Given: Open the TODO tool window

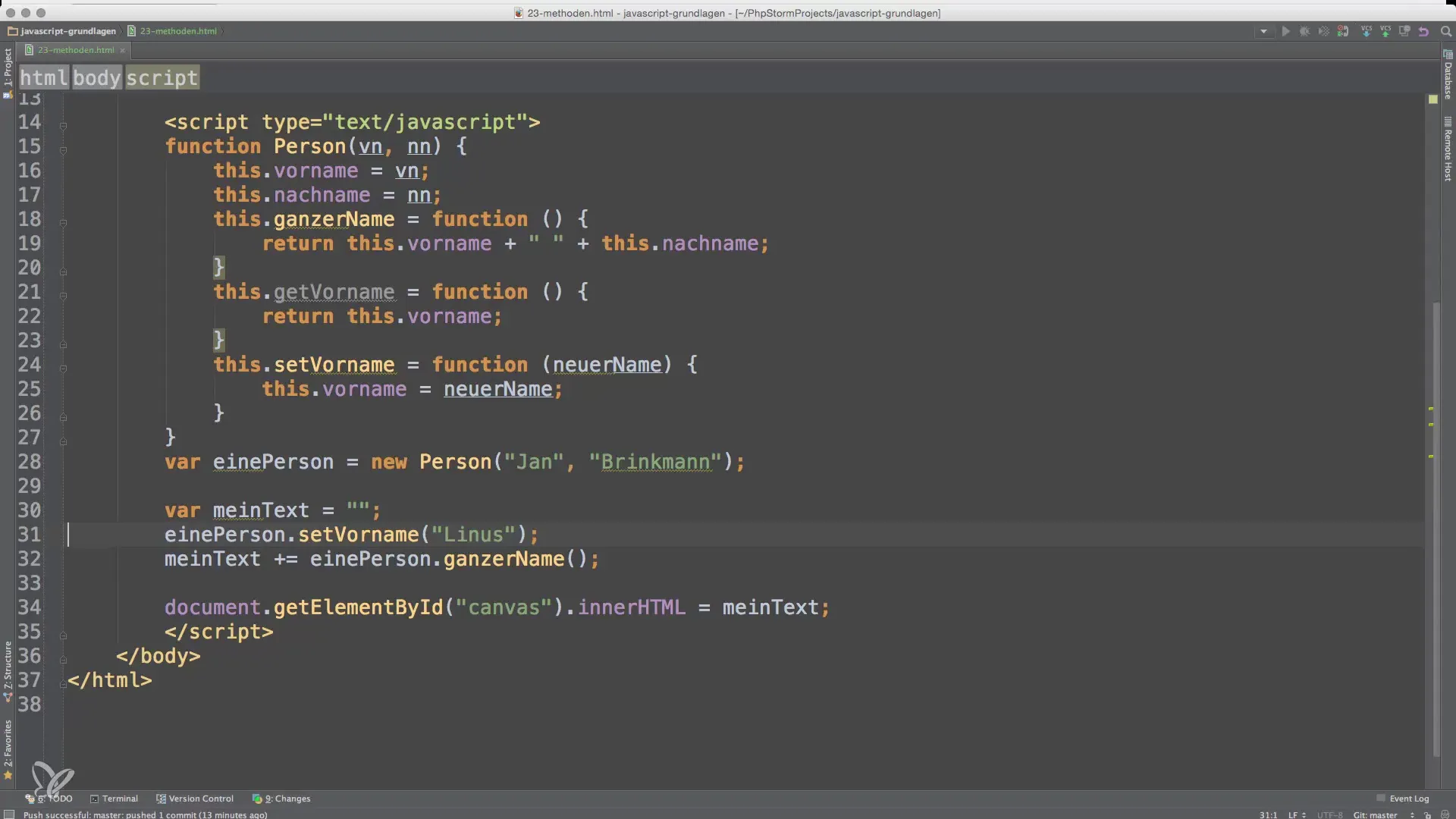Looking at the screenshot, I should (49, 799).
